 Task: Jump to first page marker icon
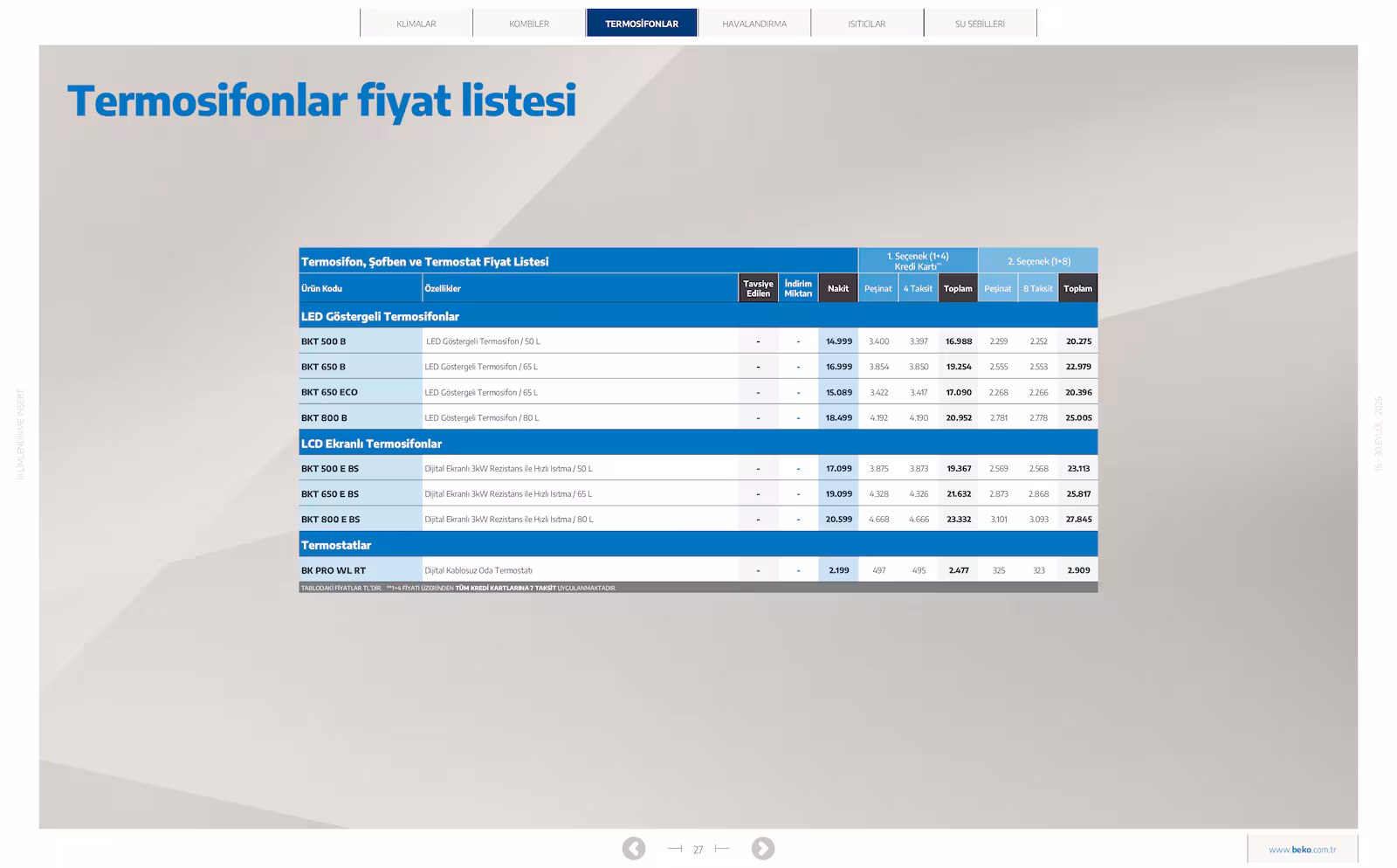pyautogui.click(x=674, y=849)
